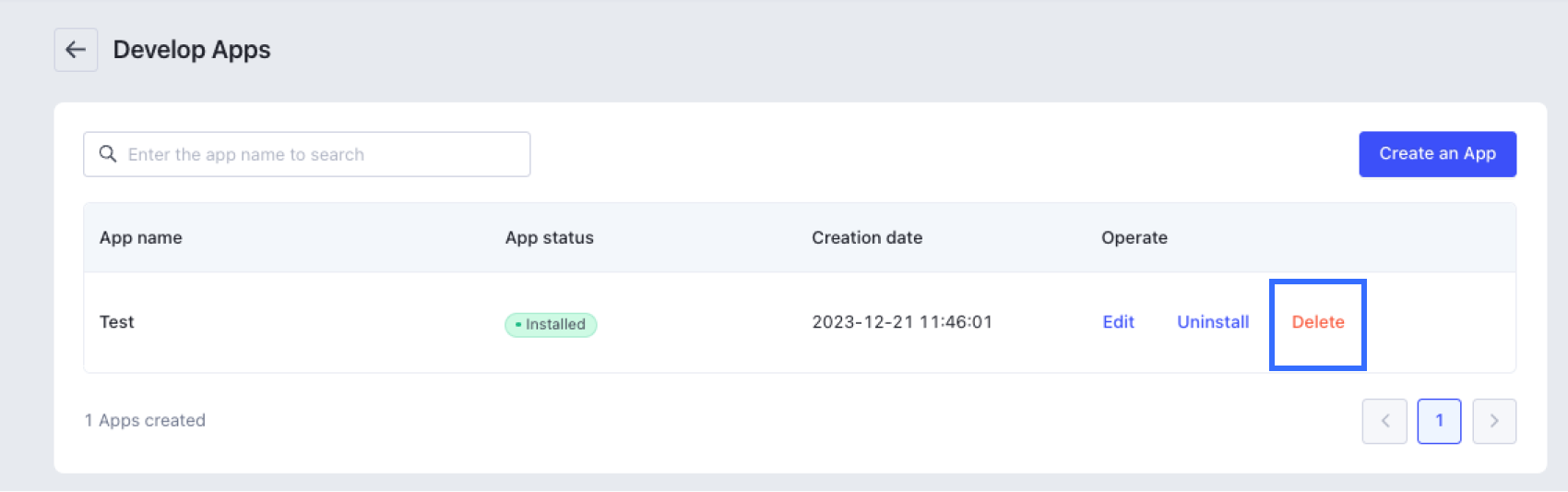Click the Creation date column header
Screen dimensions: 1568x492
pyautogui.click(x=867, y=238)
